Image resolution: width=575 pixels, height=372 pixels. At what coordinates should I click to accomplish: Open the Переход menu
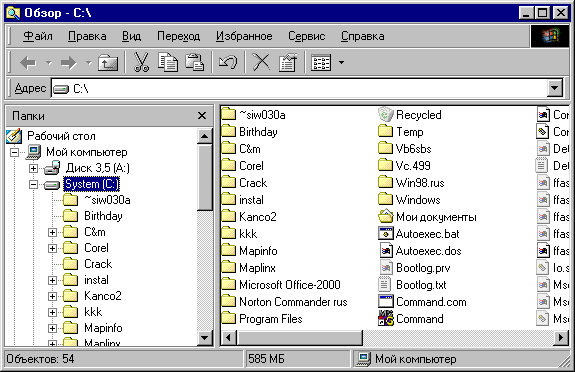point(179,36)
